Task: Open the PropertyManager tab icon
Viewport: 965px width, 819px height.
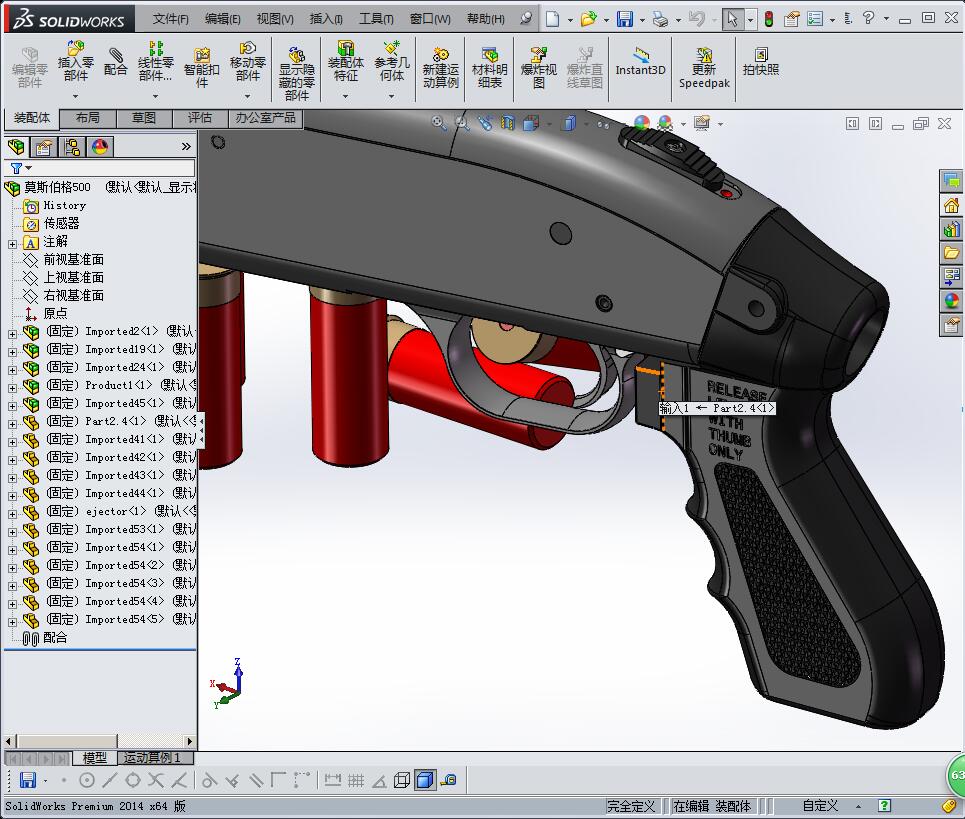Action: click(44, 146)
